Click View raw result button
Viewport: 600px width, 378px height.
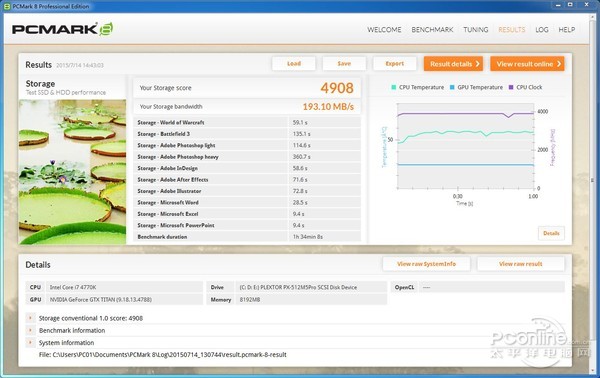coord(520,264)
